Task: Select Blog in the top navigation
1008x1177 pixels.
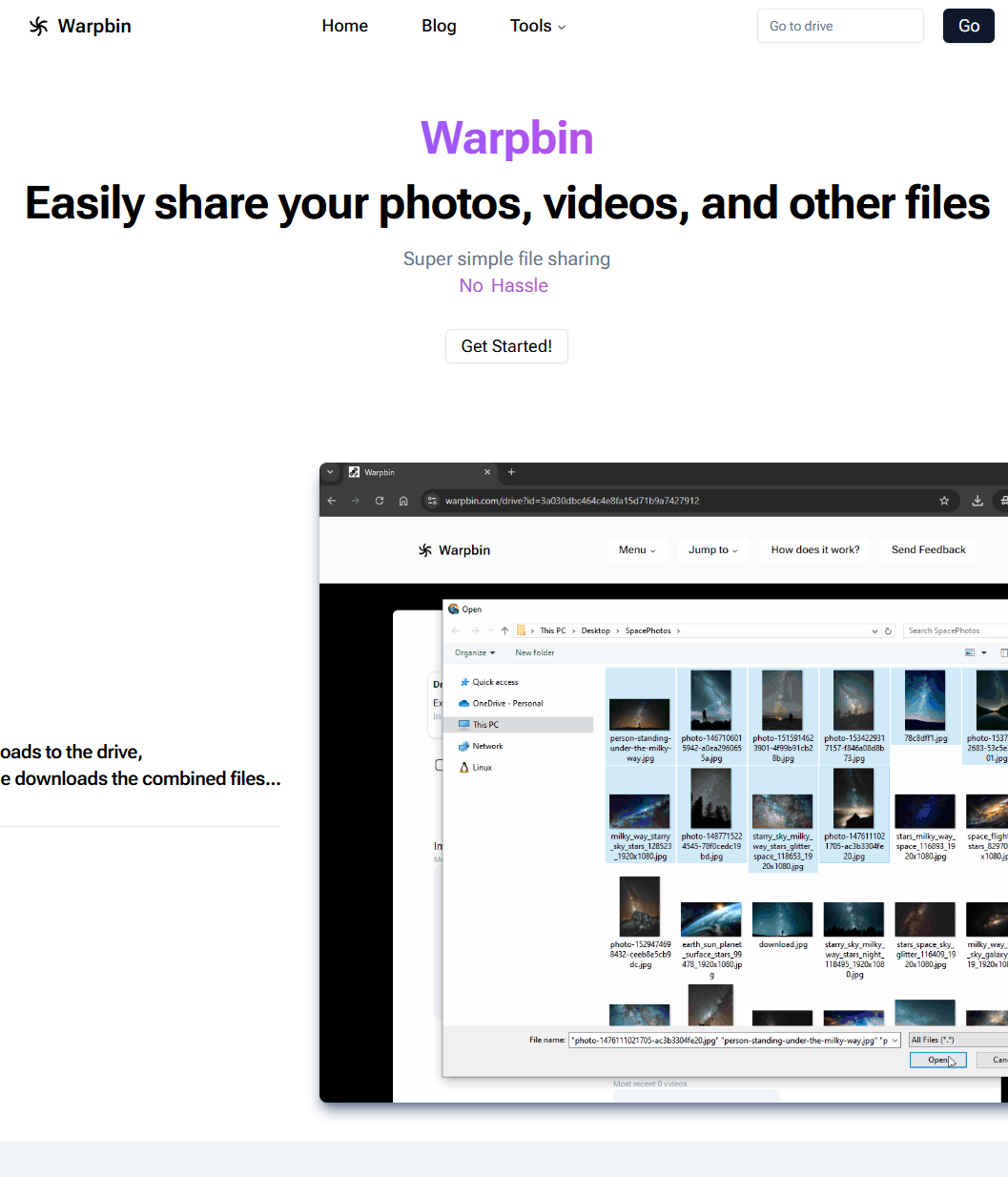Action: click(439, 26)
